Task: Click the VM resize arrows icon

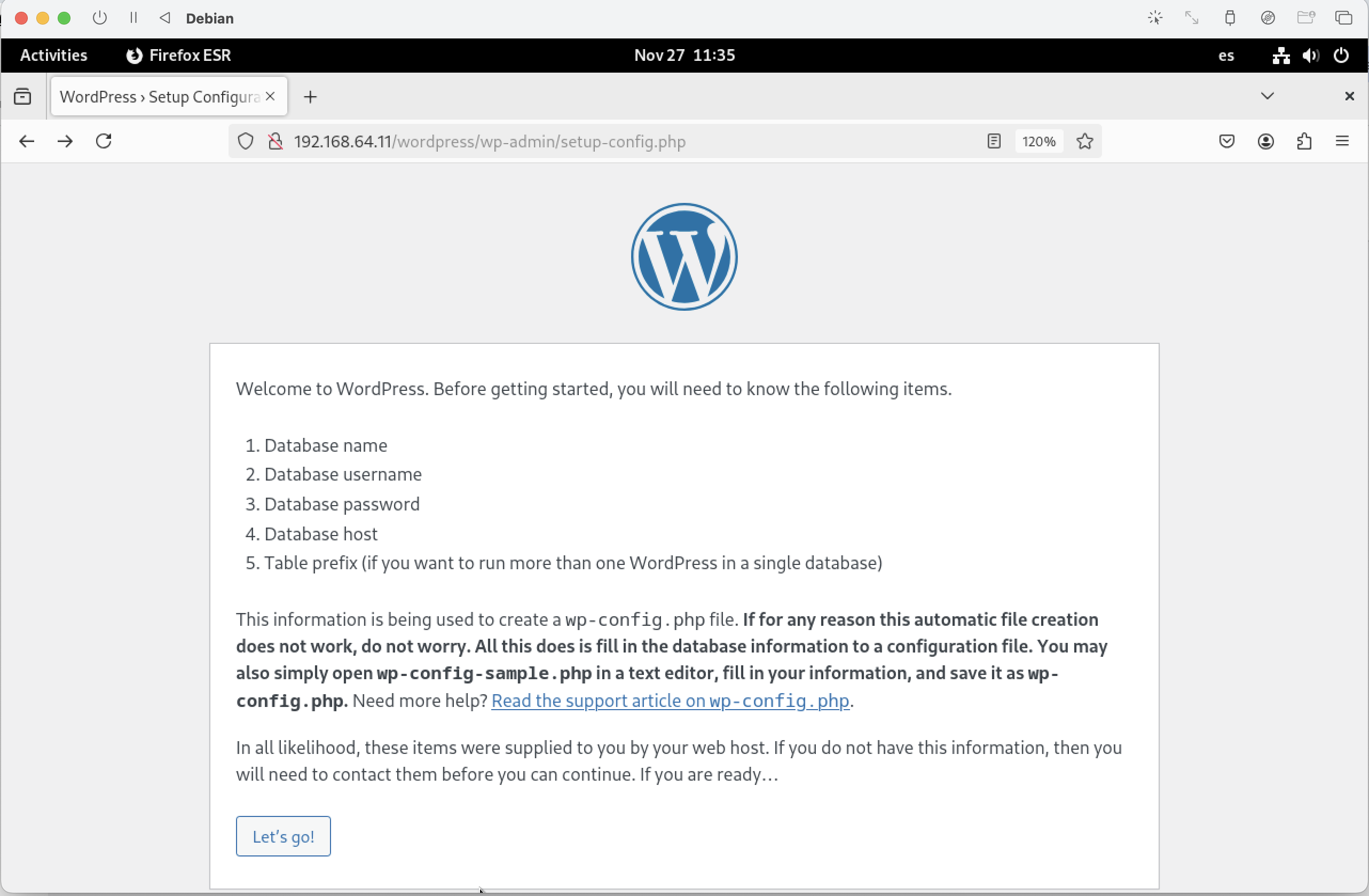Action: pos(1192,18)
